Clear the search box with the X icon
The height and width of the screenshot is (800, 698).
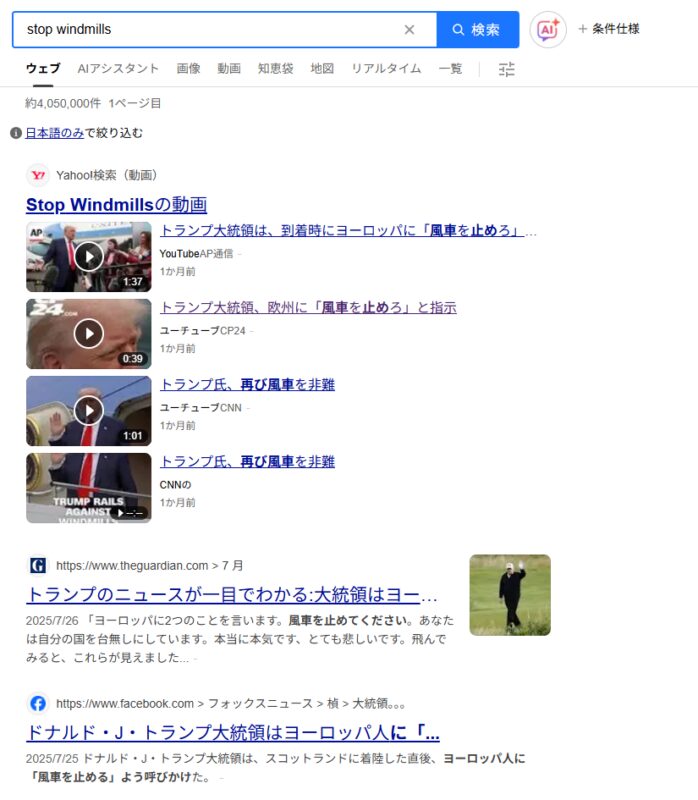point(409,30)
